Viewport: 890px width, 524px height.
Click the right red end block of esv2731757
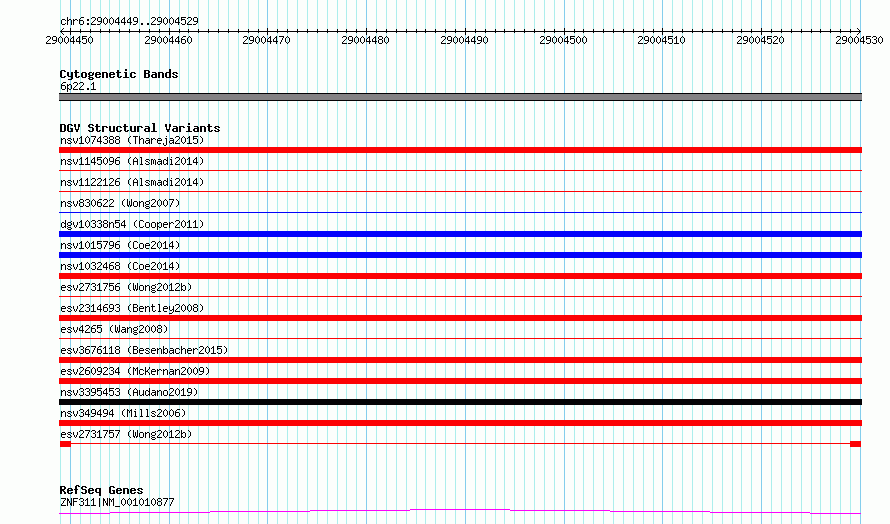(855, 444)
